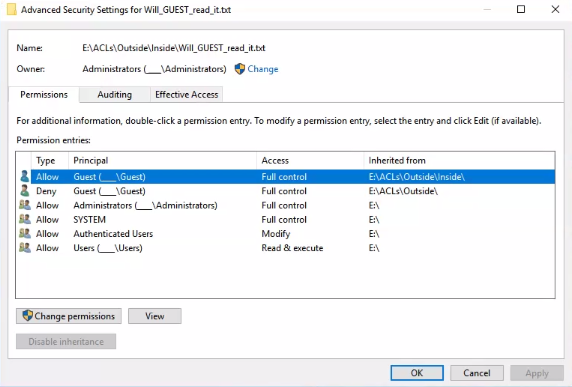This screenshot has width=572, height=387.
Task: Click the user icon of the Allow Guest entry
Action: tap(24, 176)
